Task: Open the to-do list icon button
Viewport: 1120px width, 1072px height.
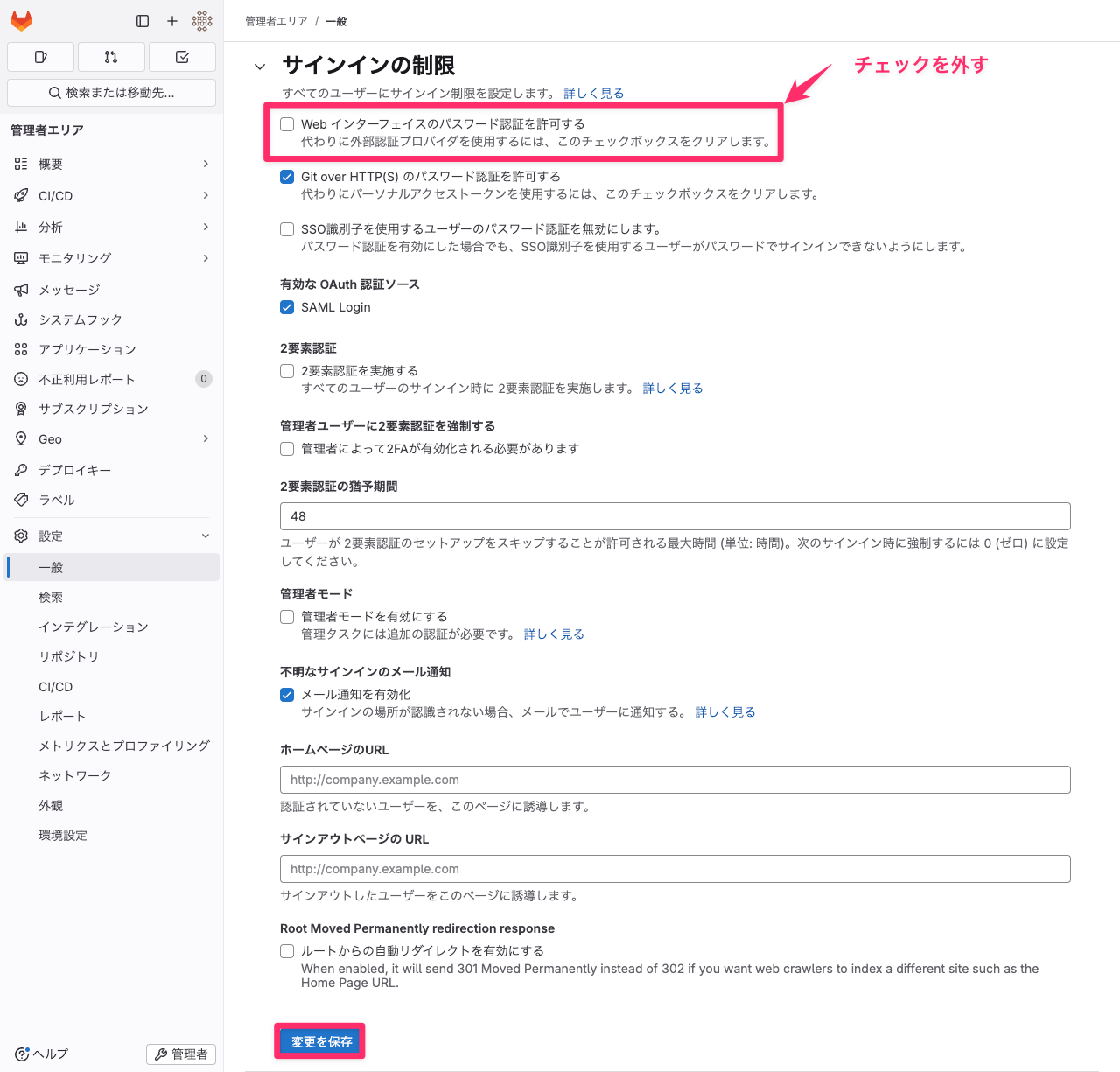Action: pos(182,57)
